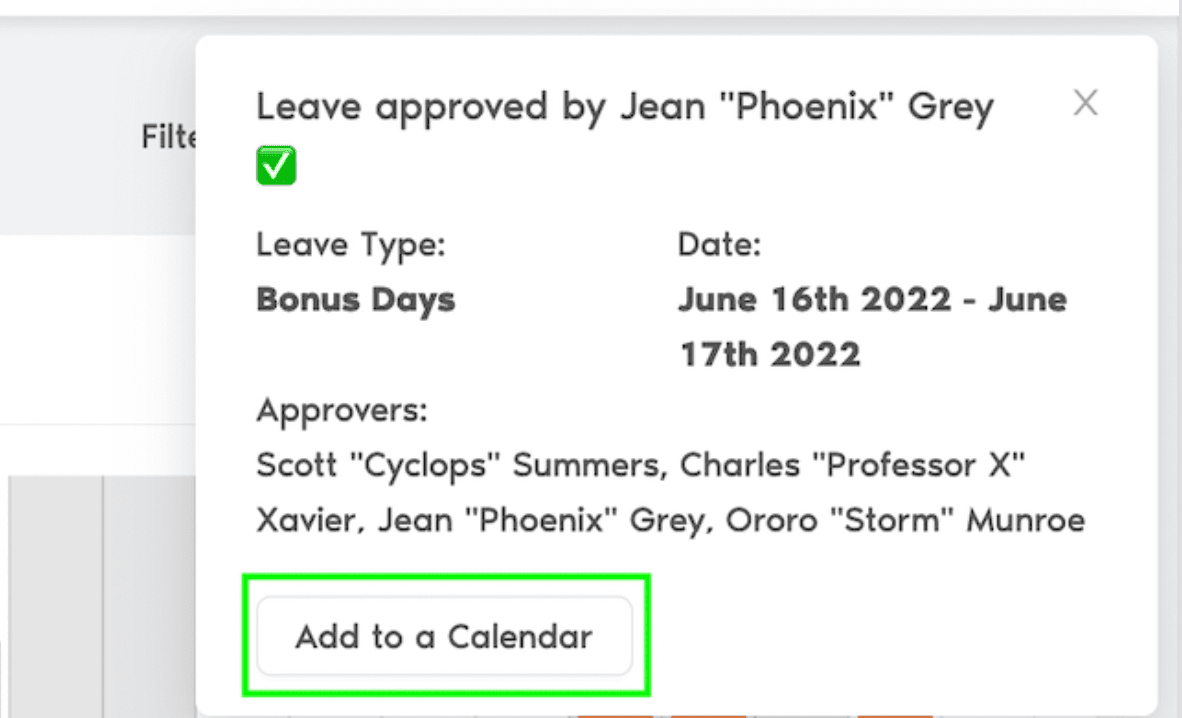This screenshot has width=1182, height=718.
Task: Select the rightmost orange cell at screen bottom
Action: point(895,714)
